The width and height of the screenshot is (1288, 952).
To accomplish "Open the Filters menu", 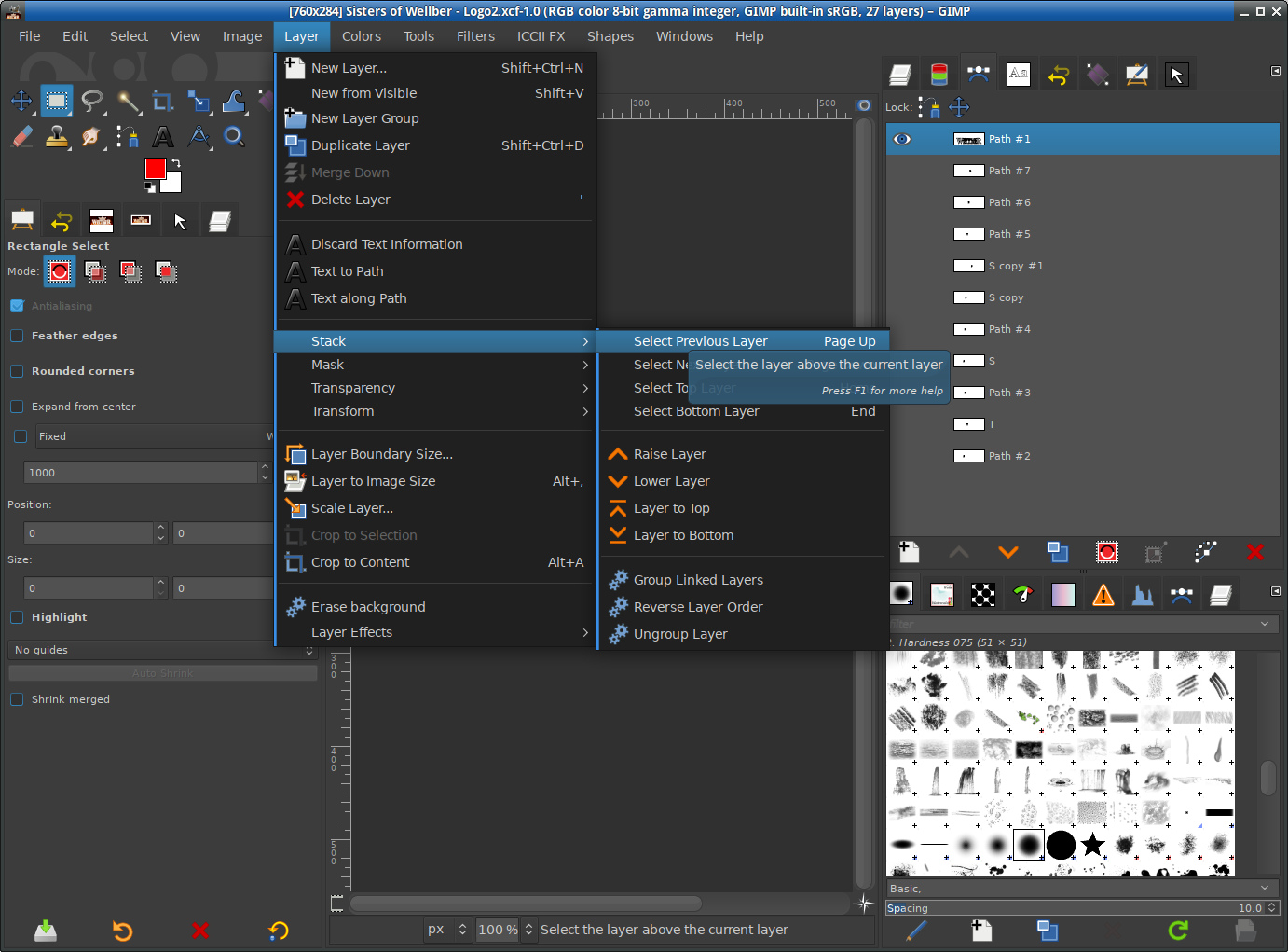I will pyautogui.click(x=475, y=36).
